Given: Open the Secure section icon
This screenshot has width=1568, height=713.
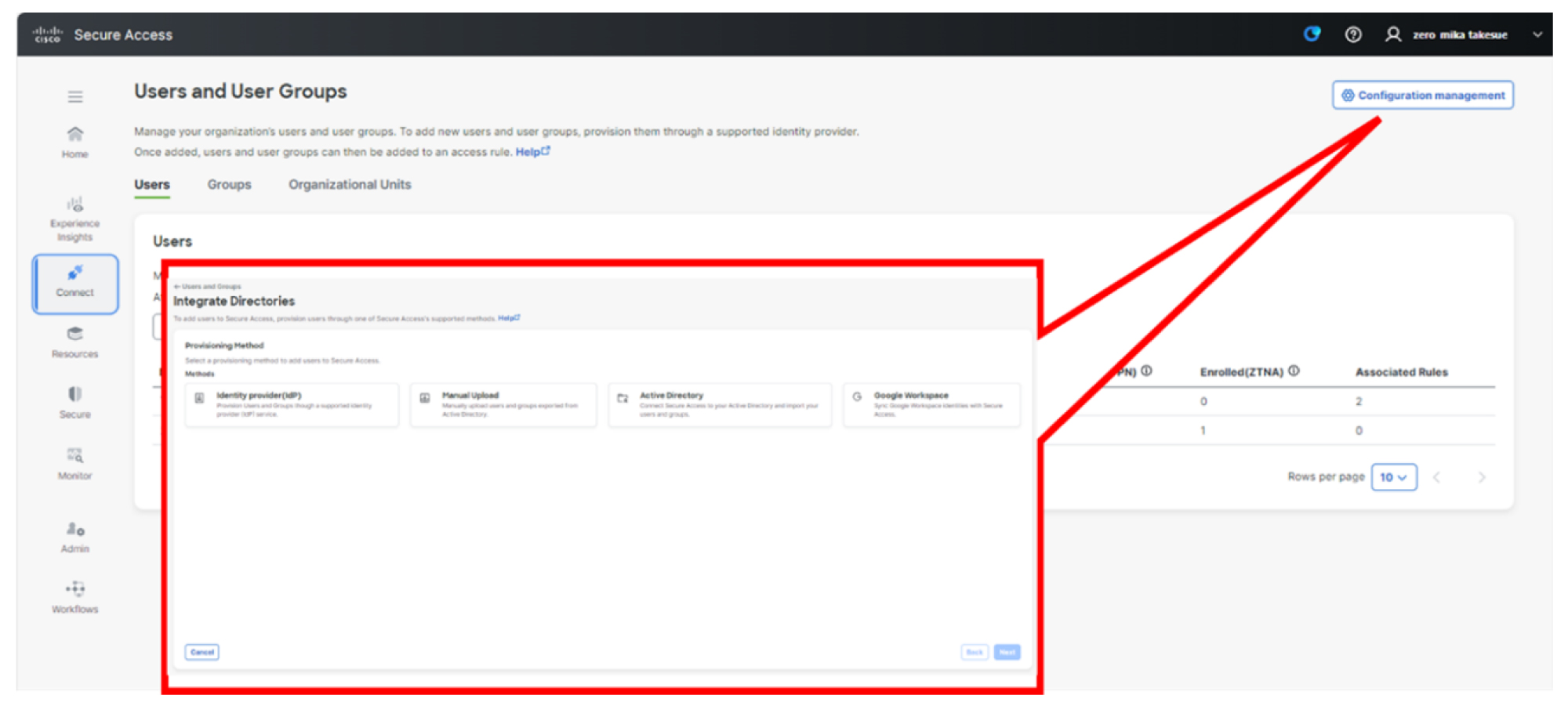Looking at the screenshot, I should pos(74,402).
